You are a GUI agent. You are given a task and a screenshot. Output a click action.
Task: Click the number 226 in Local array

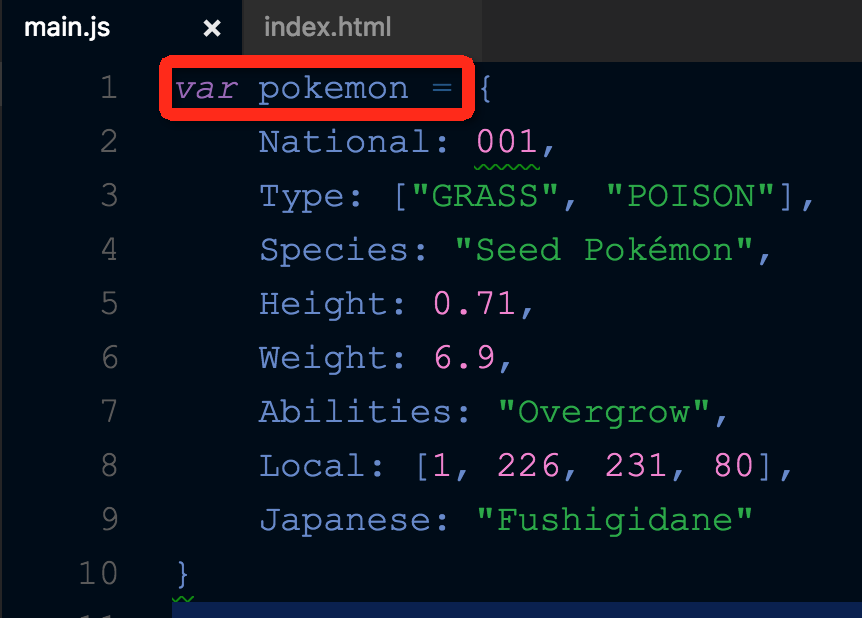pyautogui.click(x=528, y=465)
